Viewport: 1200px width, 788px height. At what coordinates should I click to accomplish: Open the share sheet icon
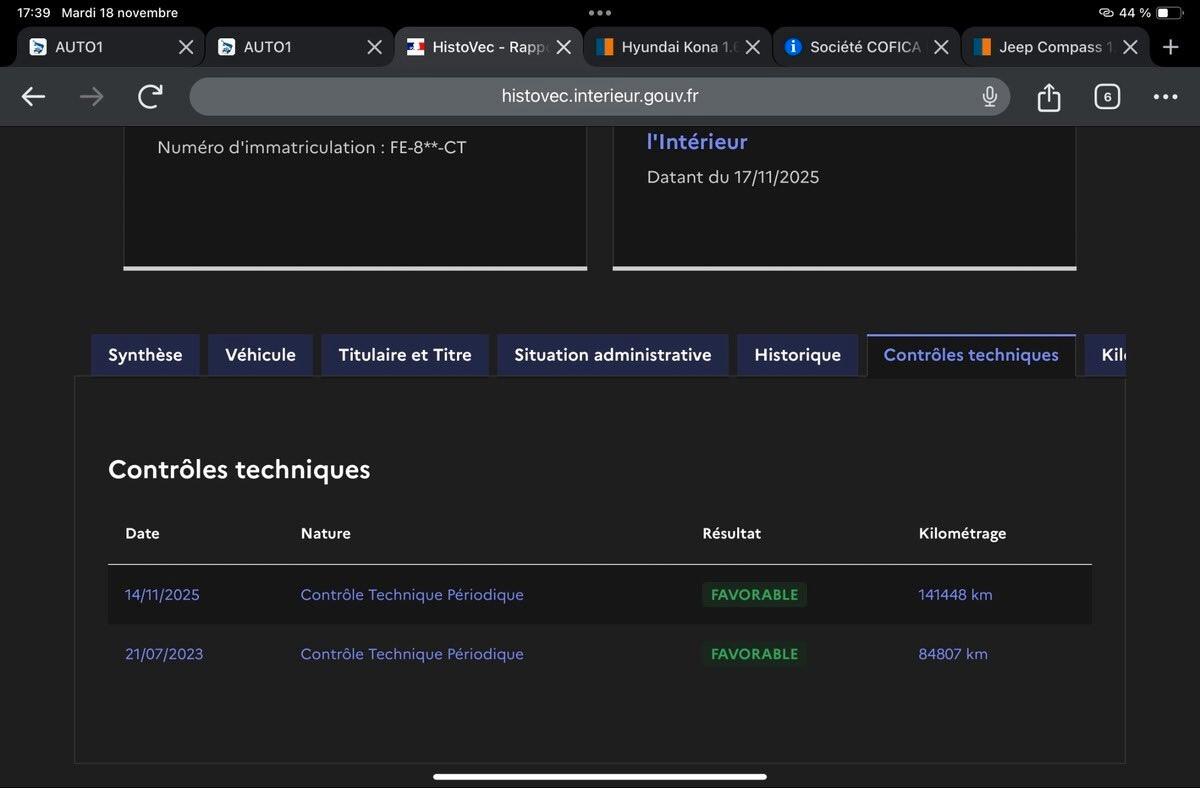click(1048, 97)
